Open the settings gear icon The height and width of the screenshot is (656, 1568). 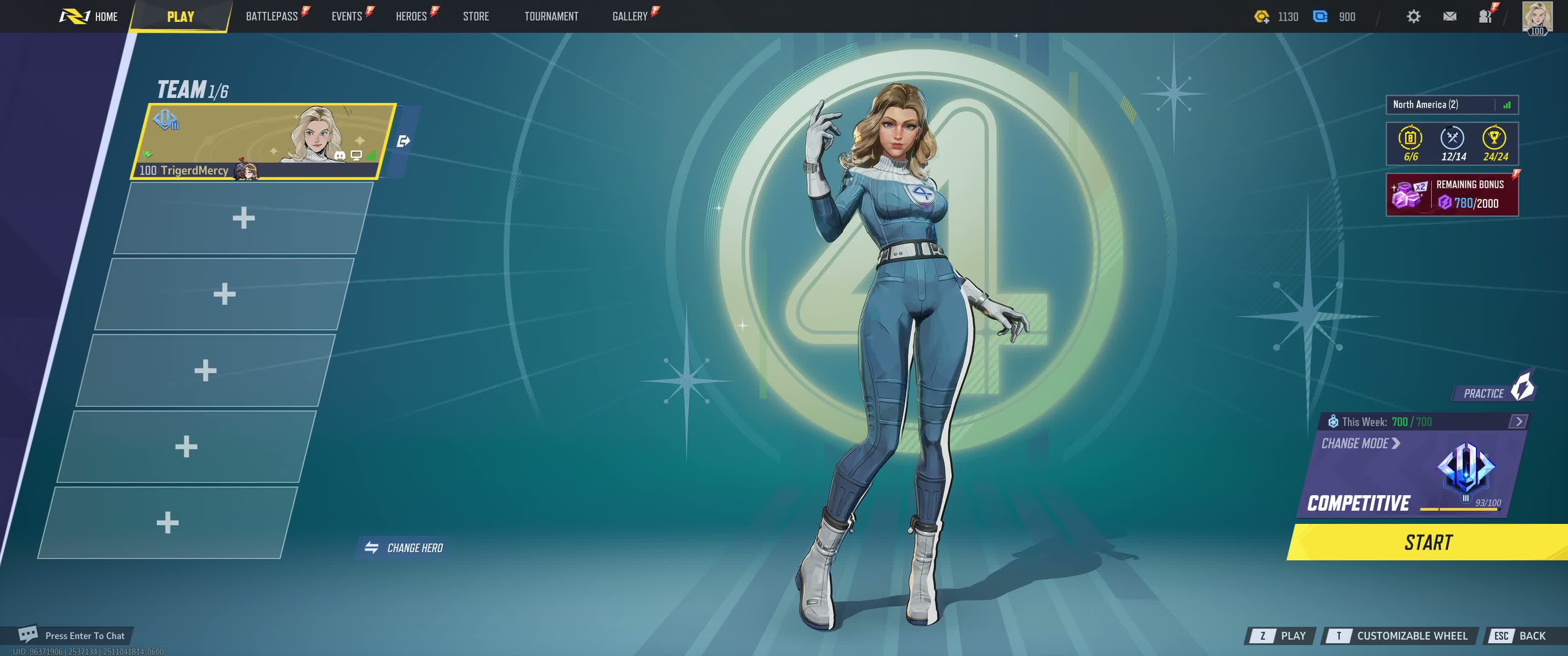[x=1413, y=16]
